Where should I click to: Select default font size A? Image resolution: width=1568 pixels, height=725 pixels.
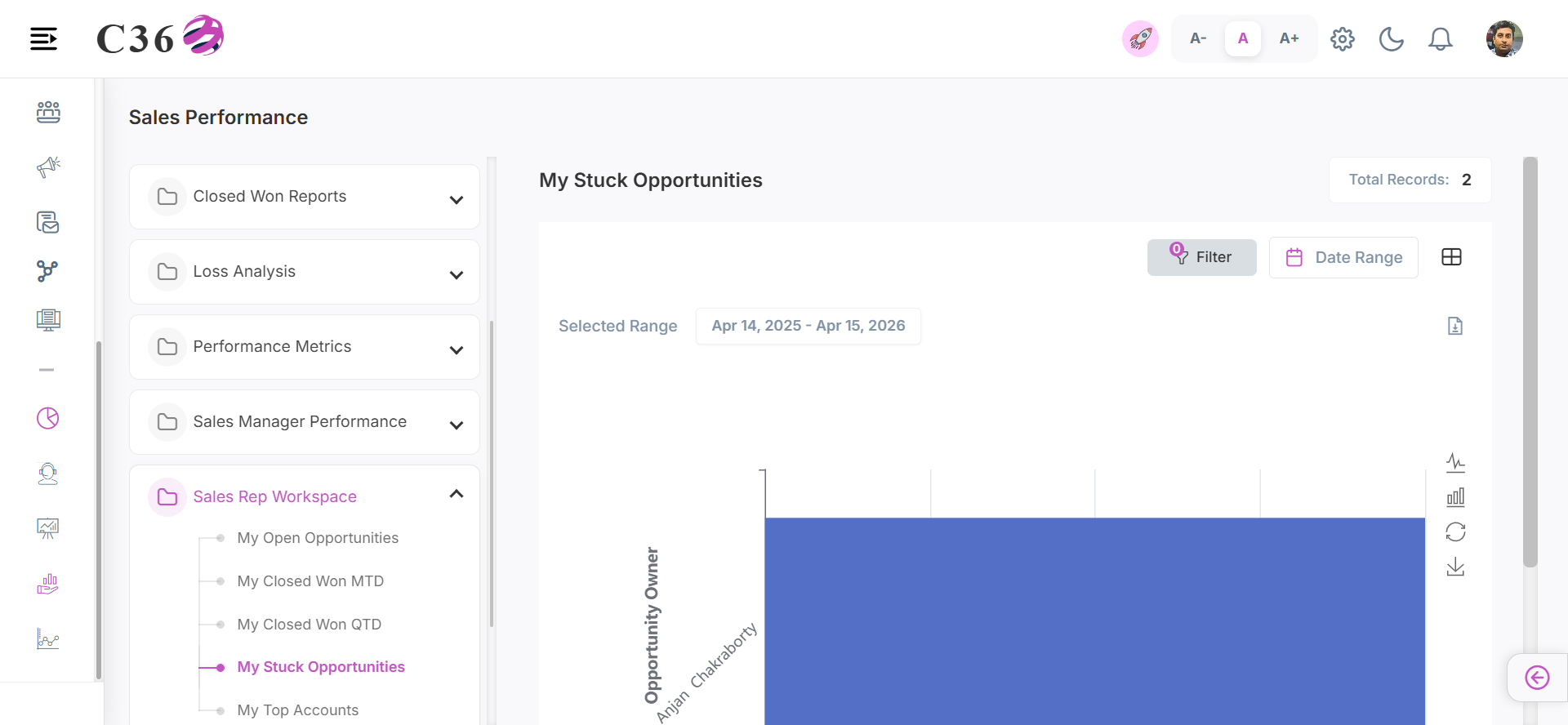[1243, 38]
